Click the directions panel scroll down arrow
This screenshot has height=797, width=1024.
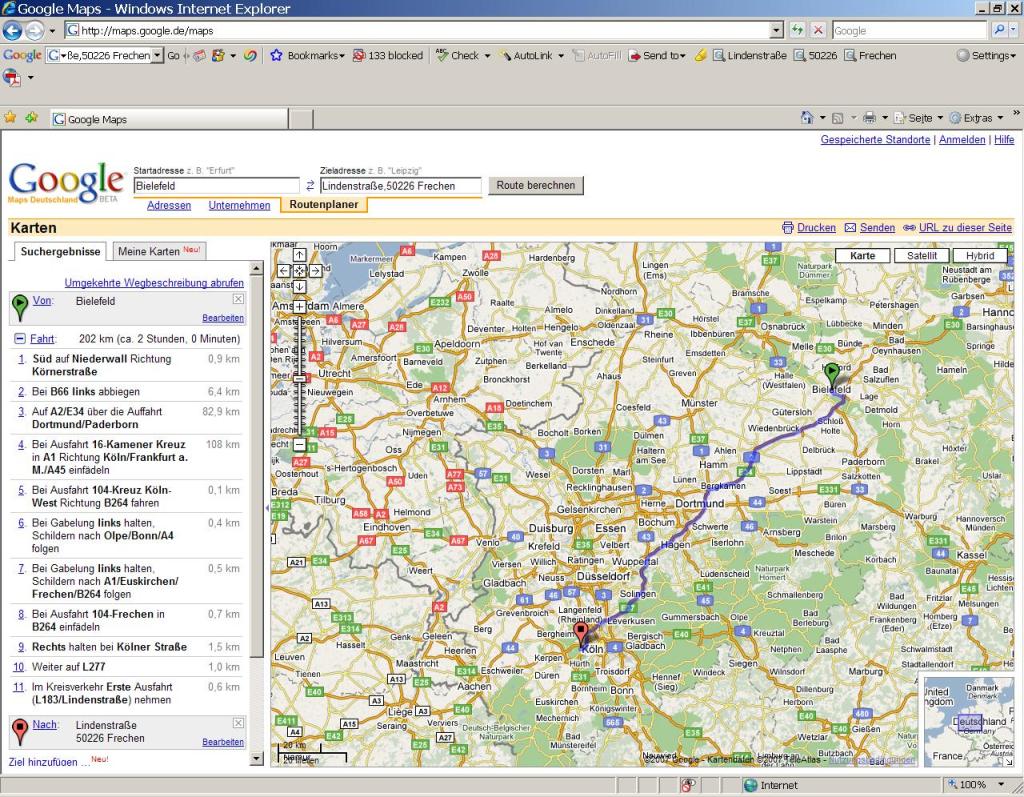pyautogui.click(x=257, y=758)
